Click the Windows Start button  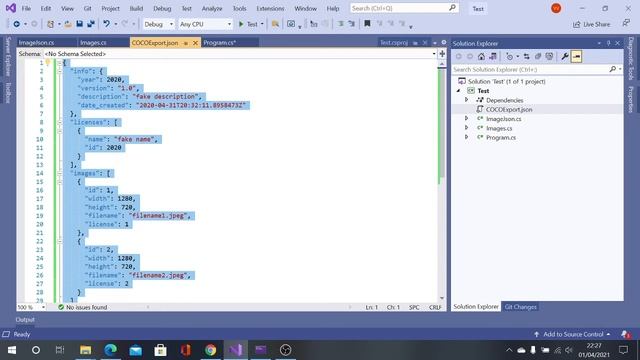coord(12,350)
